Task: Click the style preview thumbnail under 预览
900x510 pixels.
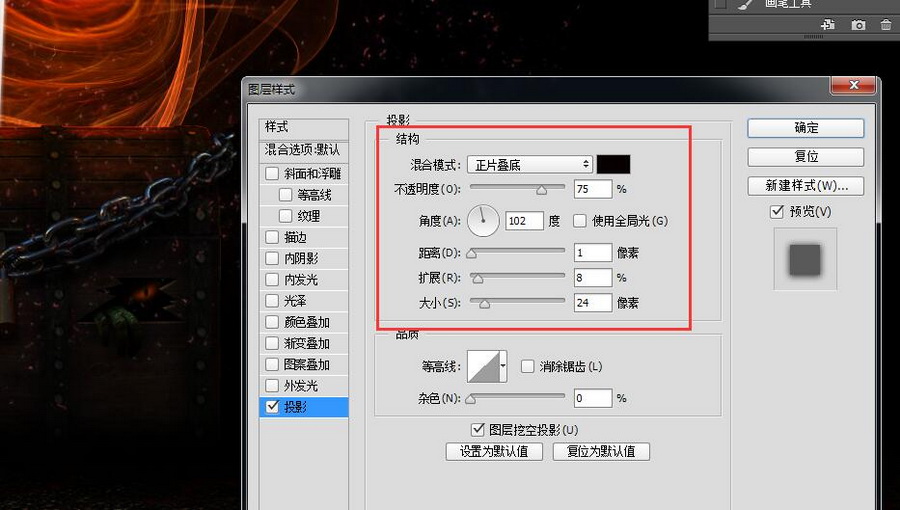Action: coord(805,259)
